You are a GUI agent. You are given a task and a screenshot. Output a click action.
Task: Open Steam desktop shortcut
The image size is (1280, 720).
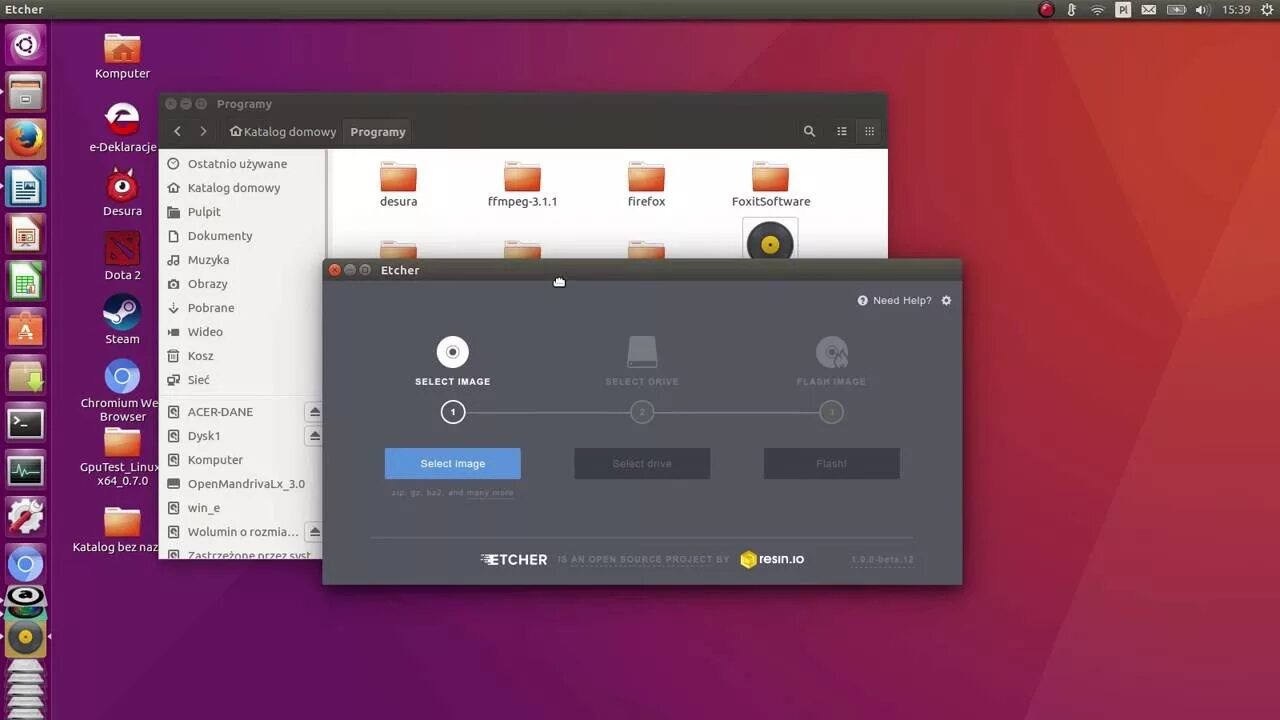122,320
